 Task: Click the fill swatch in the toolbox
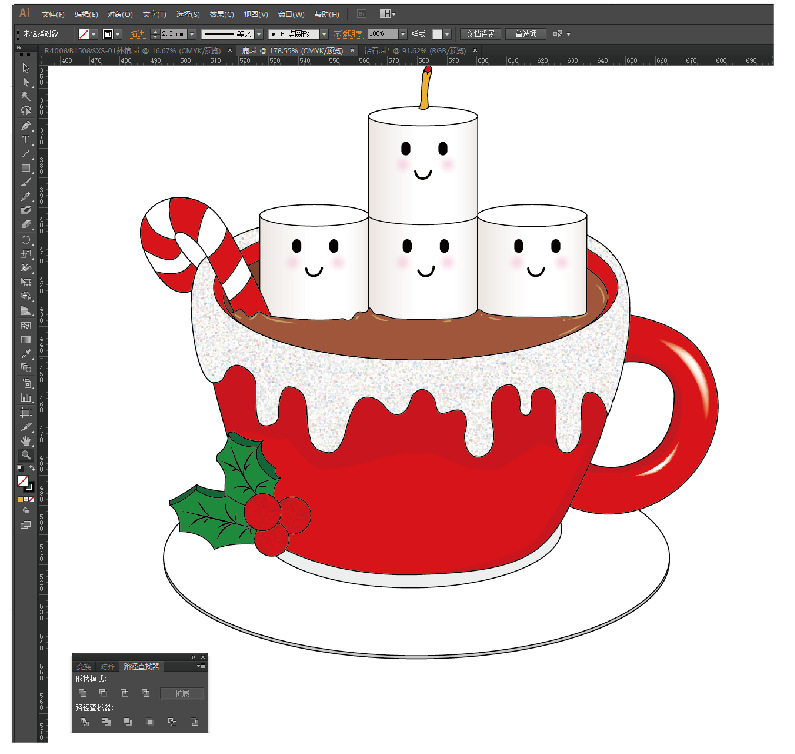point(23,481)
